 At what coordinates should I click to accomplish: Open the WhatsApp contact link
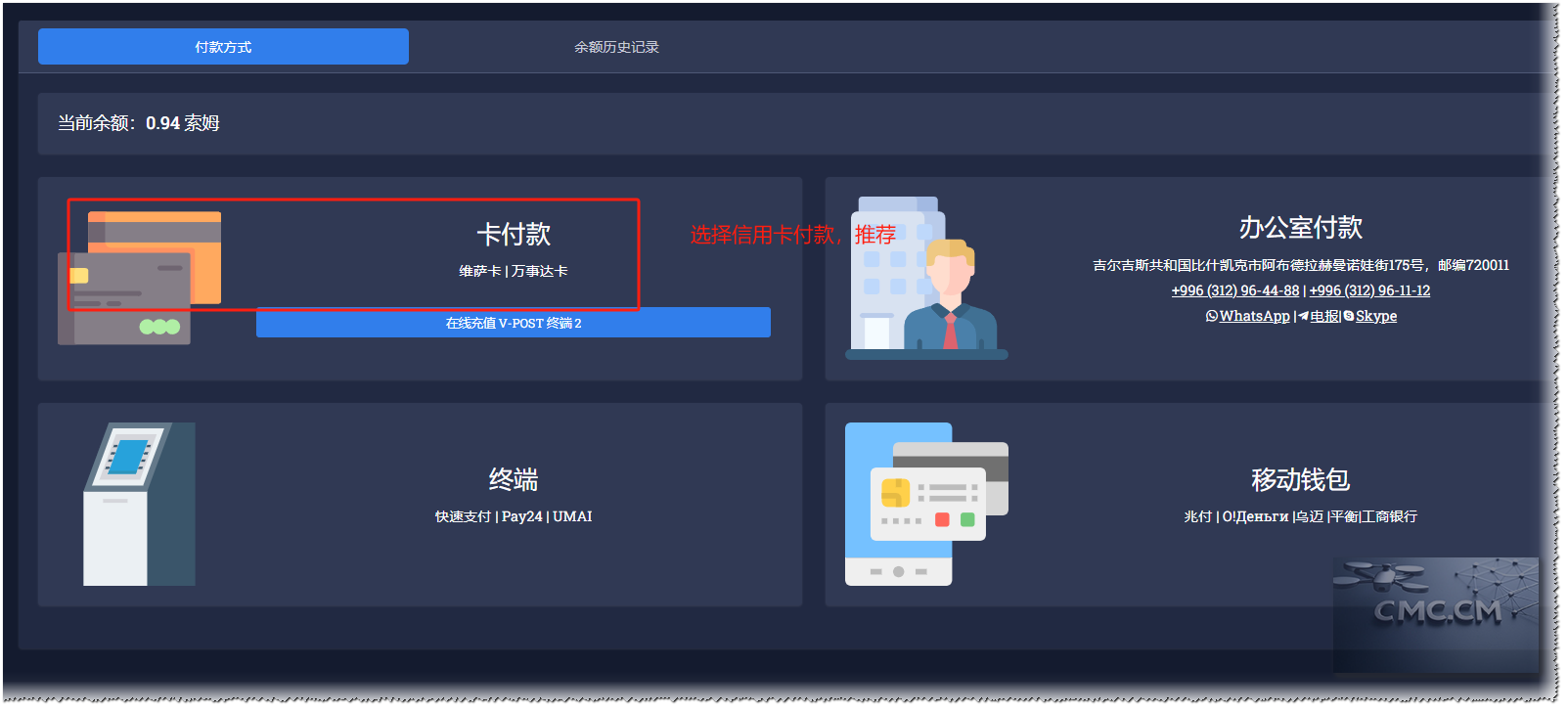click(x=1254, y=316)
